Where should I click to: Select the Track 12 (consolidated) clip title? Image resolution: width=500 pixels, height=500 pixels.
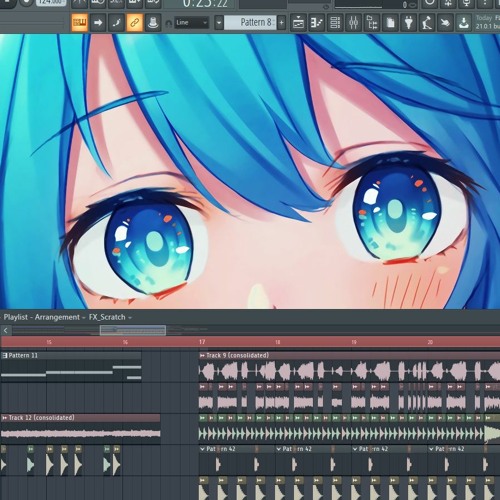(x=41, y=418)
